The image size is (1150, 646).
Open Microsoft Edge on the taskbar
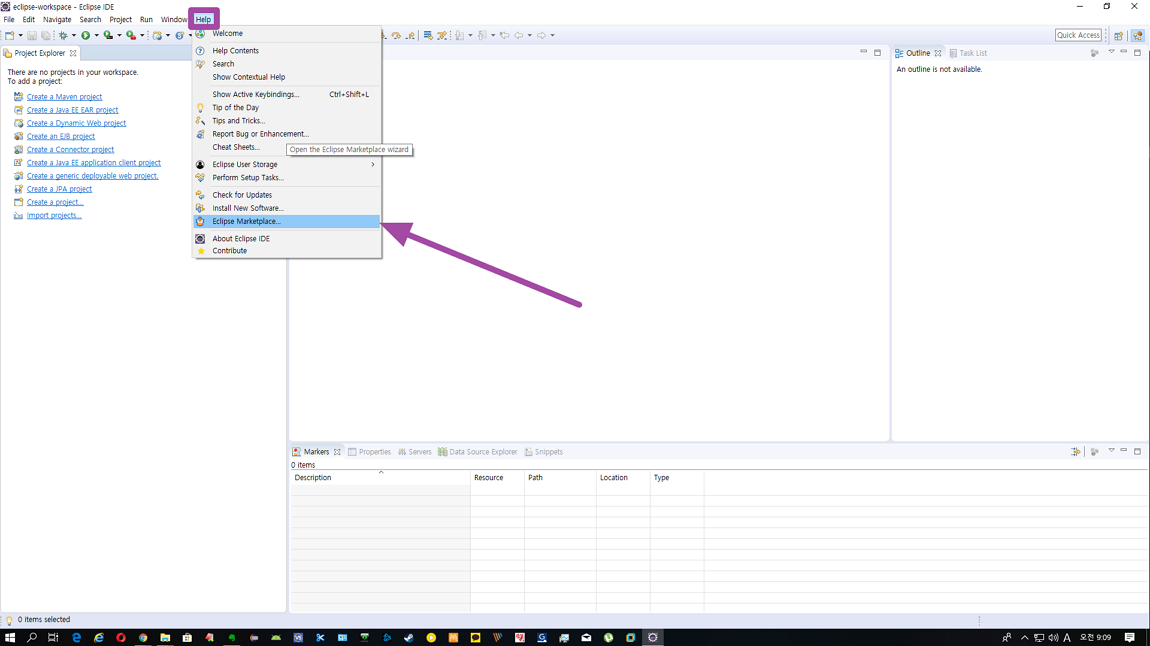(76, 638)
